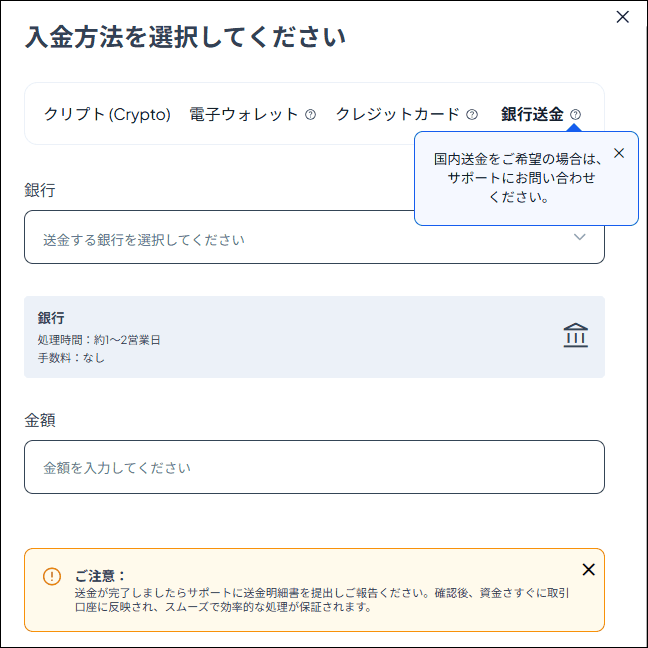Select the 電子ウォレット tab
This screenshot has height=648, width=648.
244,114
